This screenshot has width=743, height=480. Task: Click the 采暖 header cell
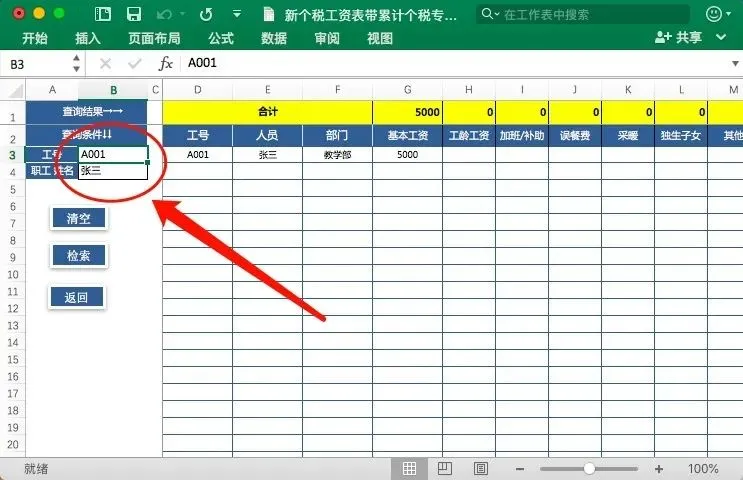click(628, 136)
